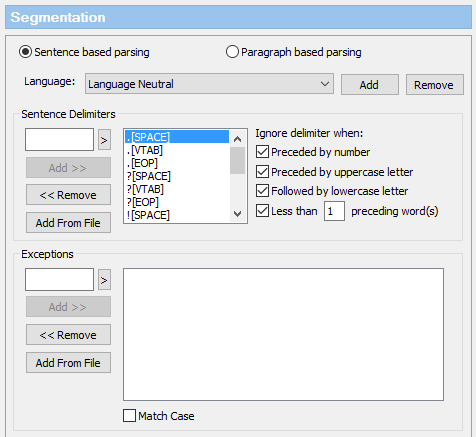Click the delimiter list scrollbar thumb
This screenshot has height=437, width=476.
[x=237, y=161]
